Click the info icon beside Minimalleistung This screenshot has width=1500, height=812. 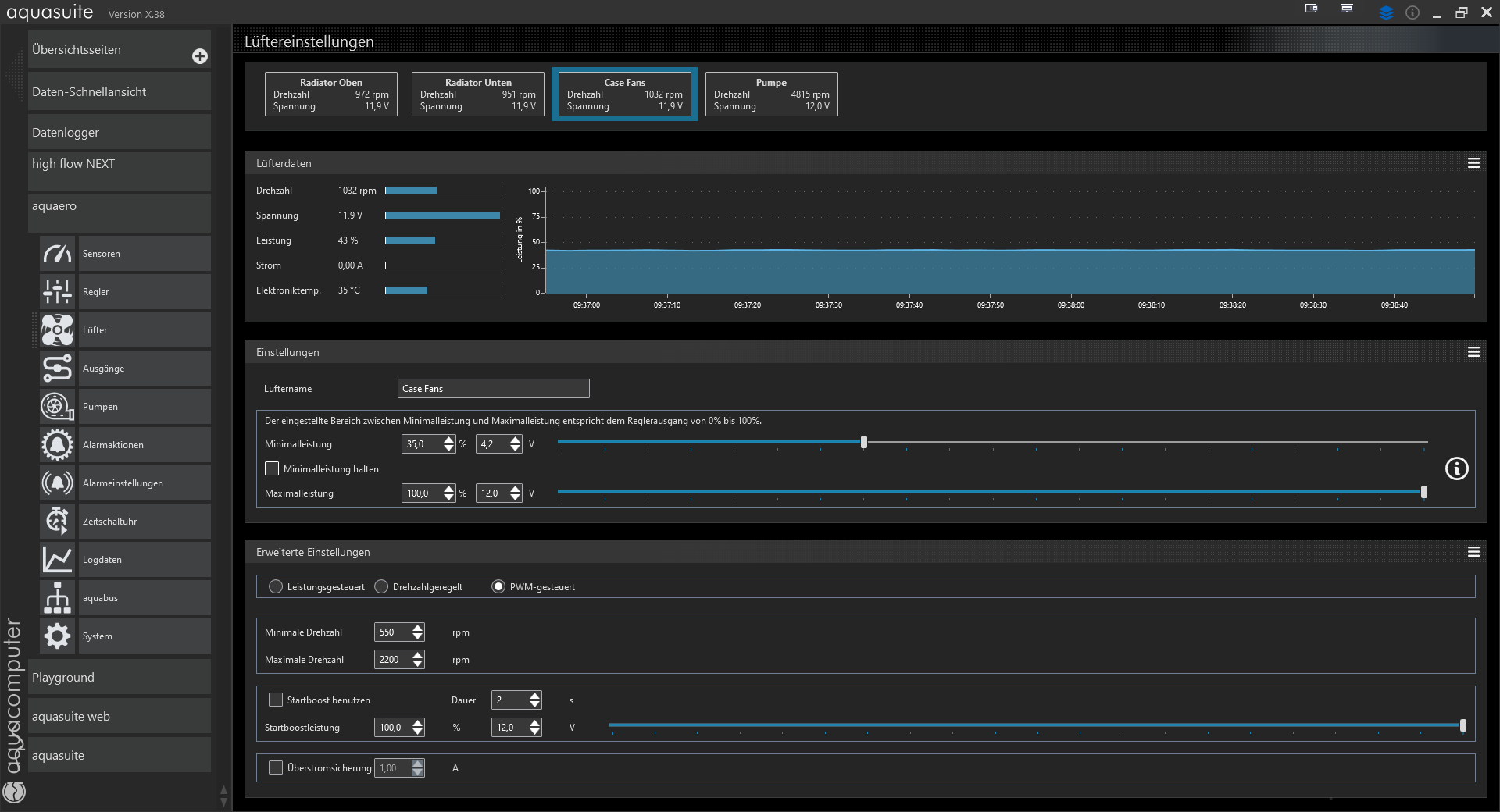click(1456, 468)
